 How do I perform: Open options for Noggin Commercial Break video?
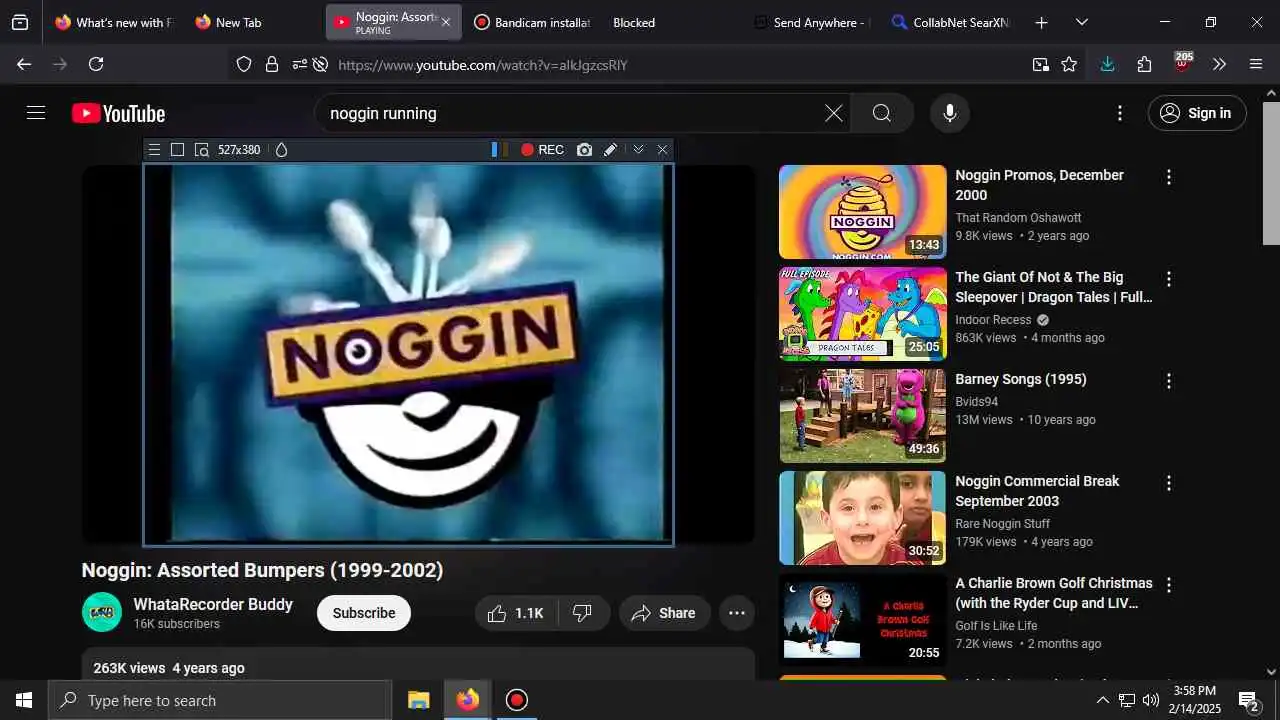pos(1168,483)
